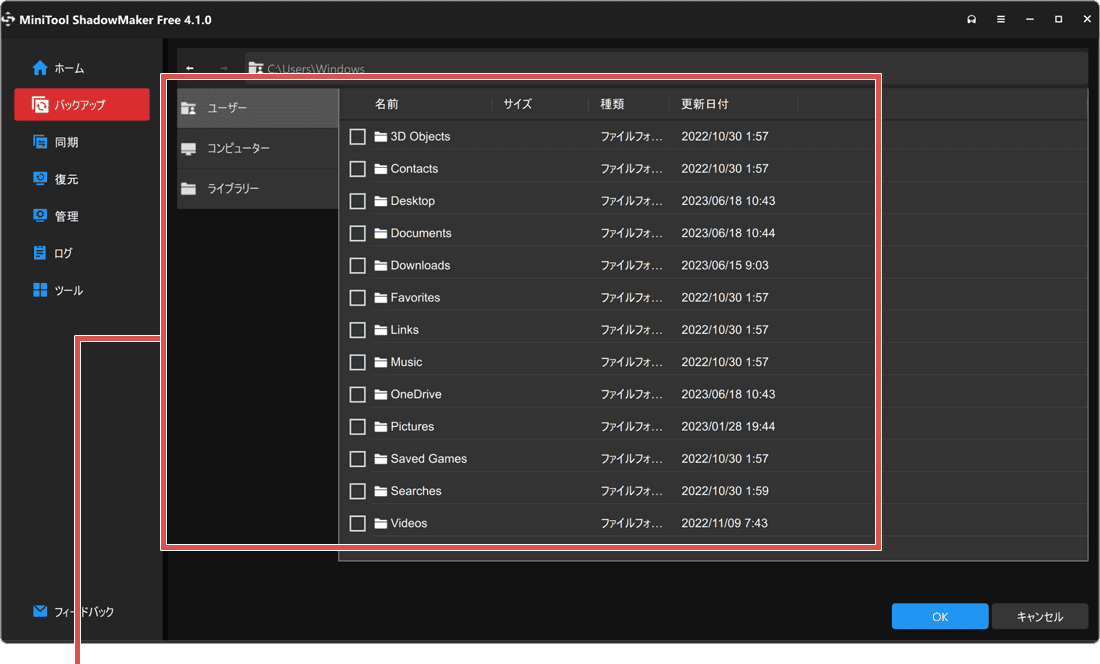
Task: Open the 同期 (Sync) feature icon
Action: point(40,141)
